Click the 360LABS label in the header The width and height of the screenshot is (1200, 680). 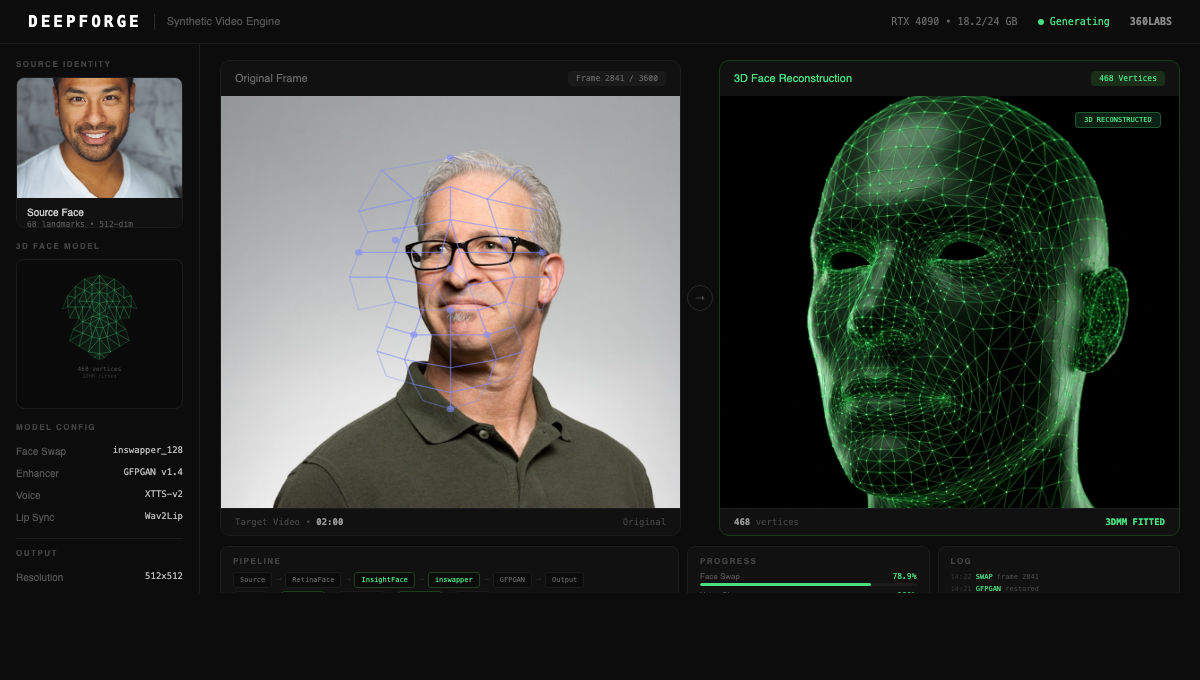(1151, 21)
